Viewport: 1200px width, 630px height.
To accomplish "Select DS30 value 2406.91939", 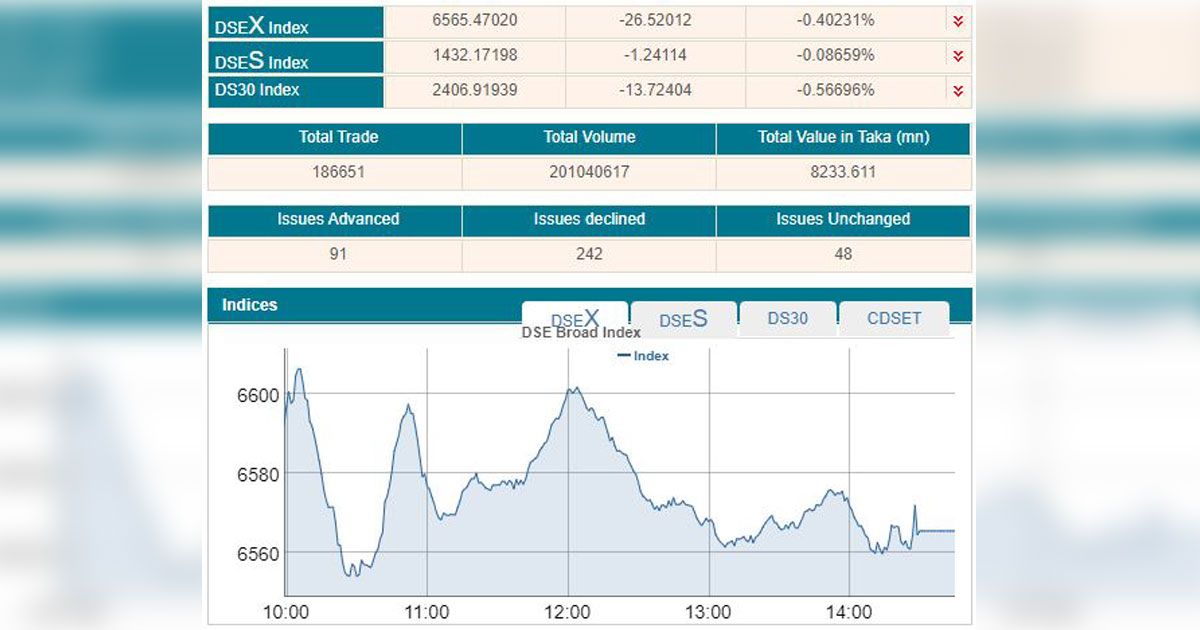I will [x=475, y=90].
